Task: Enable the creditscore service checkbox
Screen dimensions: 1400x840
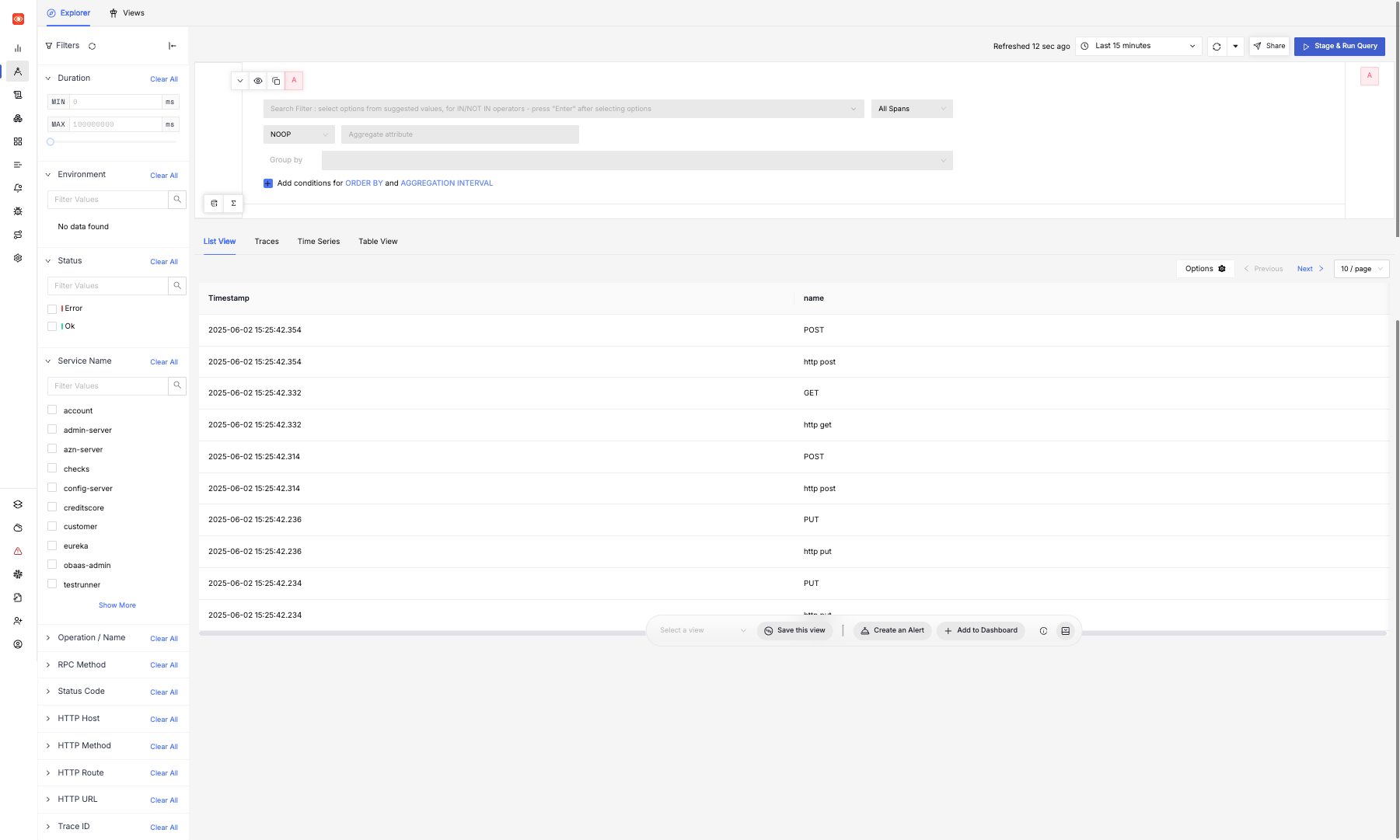Action: click(52, 507)
